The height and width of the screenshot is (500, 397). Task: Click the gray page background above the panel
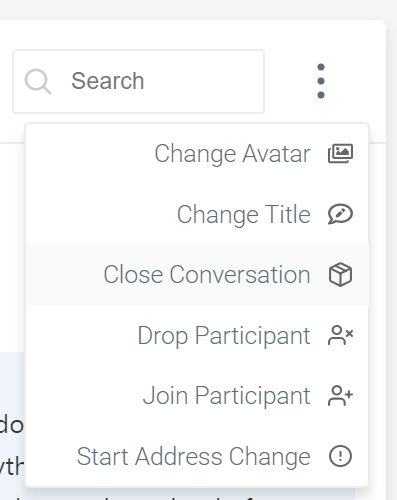pyautogui.click(x=198, y=9)
